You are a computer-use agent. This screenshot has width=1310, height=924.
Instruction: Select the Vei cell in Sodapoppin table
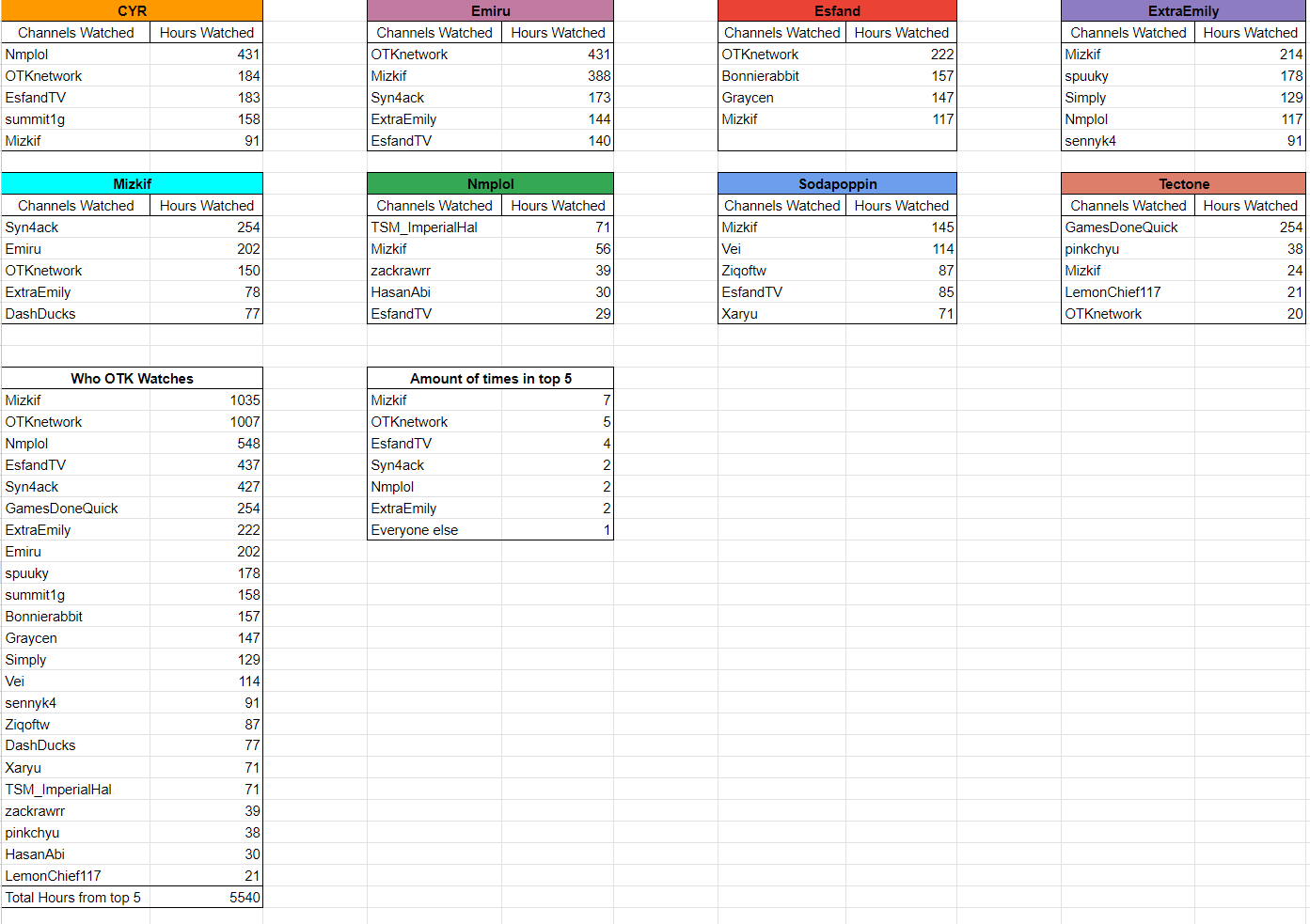(781, 248)
